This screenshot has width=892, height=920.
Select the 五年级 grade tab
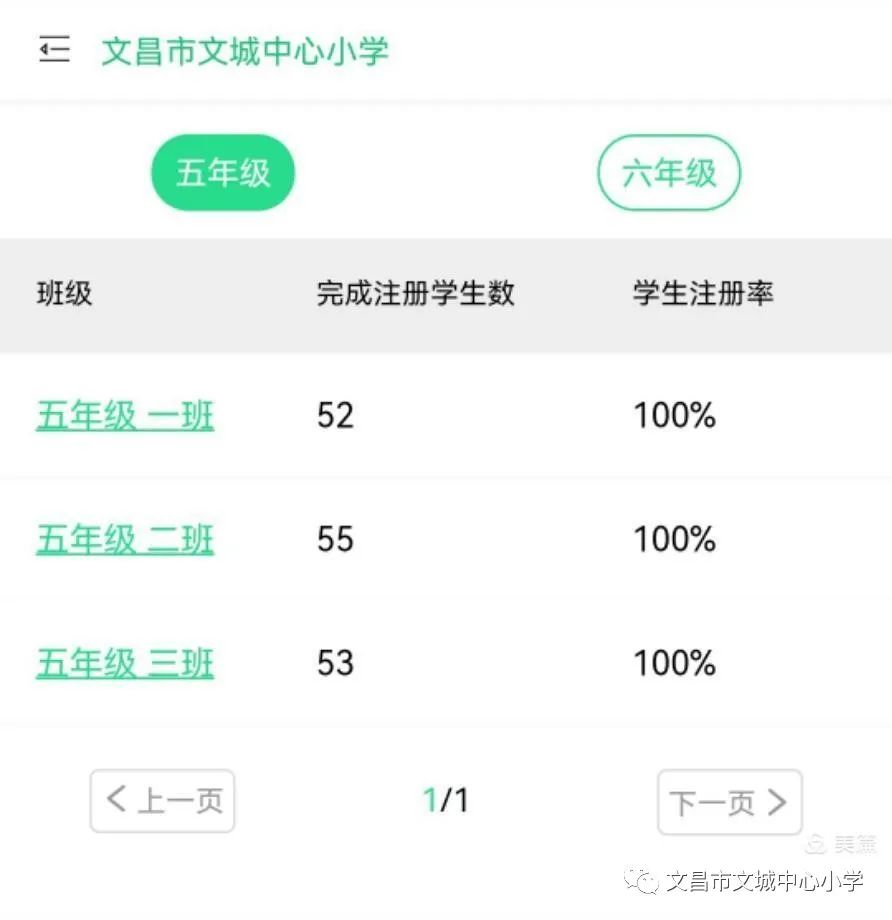point(223,173)
